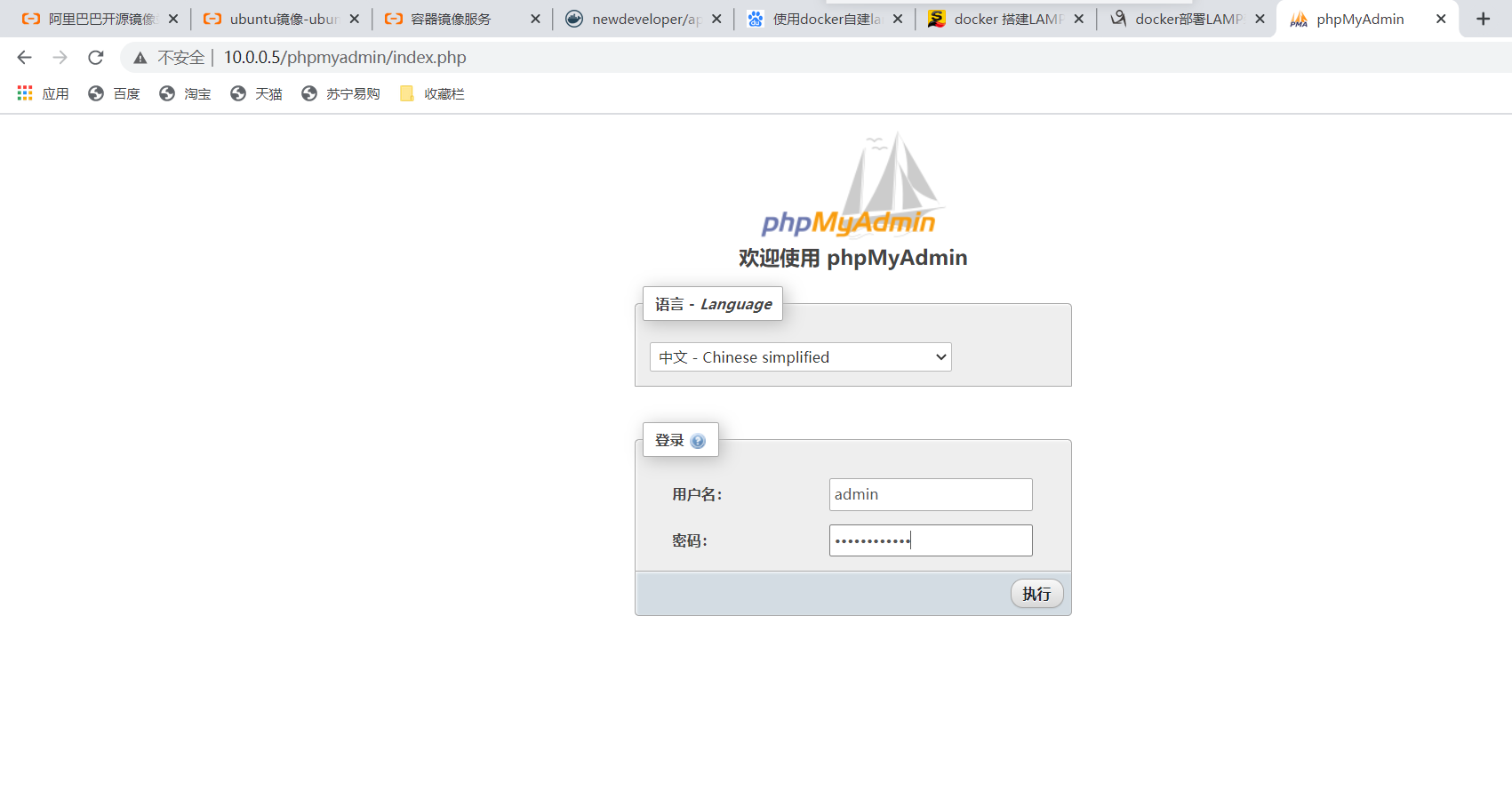Click the 执行 submit button
Screen dimensions: 1512x792
point(1036,594)
